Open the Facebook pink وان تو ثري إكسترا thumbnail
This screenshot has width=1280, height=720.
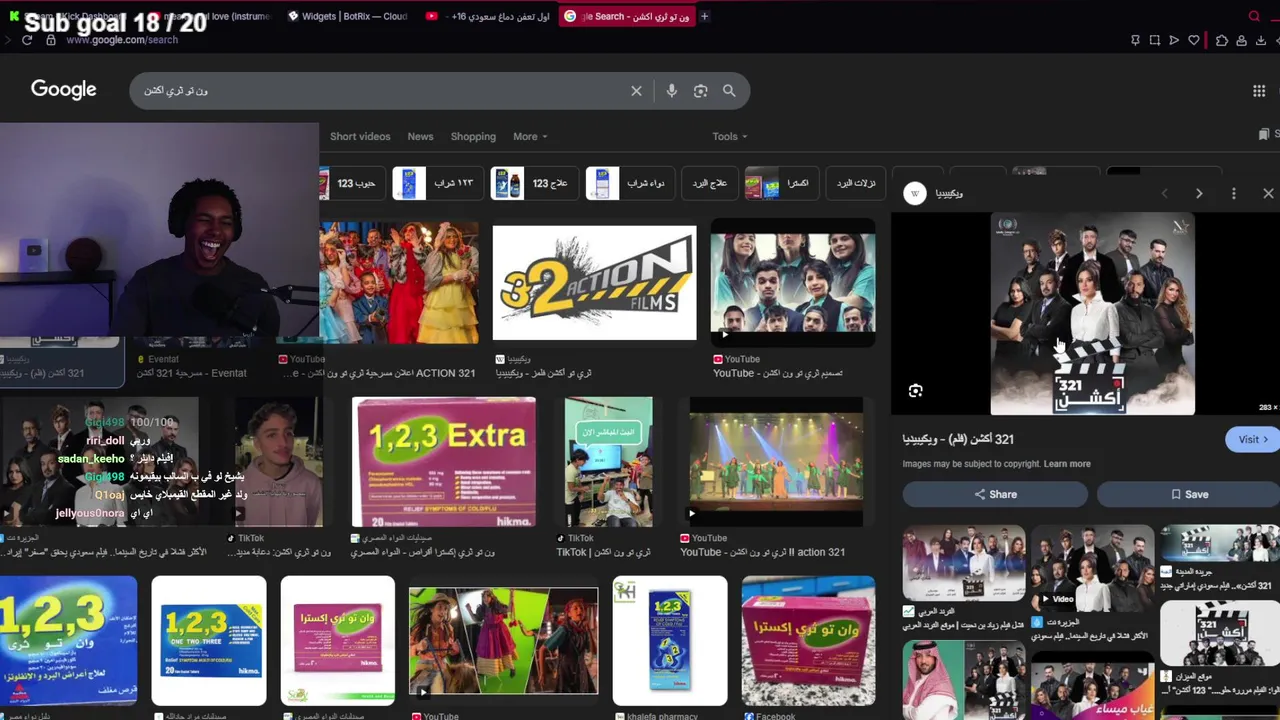pyautogui.click(x=808, y=641)
